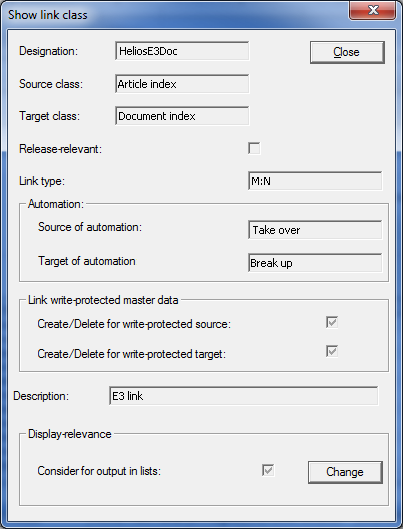The width and height of the screenshot is (403, 529).
Task: Toggle Create/Delete for write-protected target checkbox
Action: [x=332, y=352]
